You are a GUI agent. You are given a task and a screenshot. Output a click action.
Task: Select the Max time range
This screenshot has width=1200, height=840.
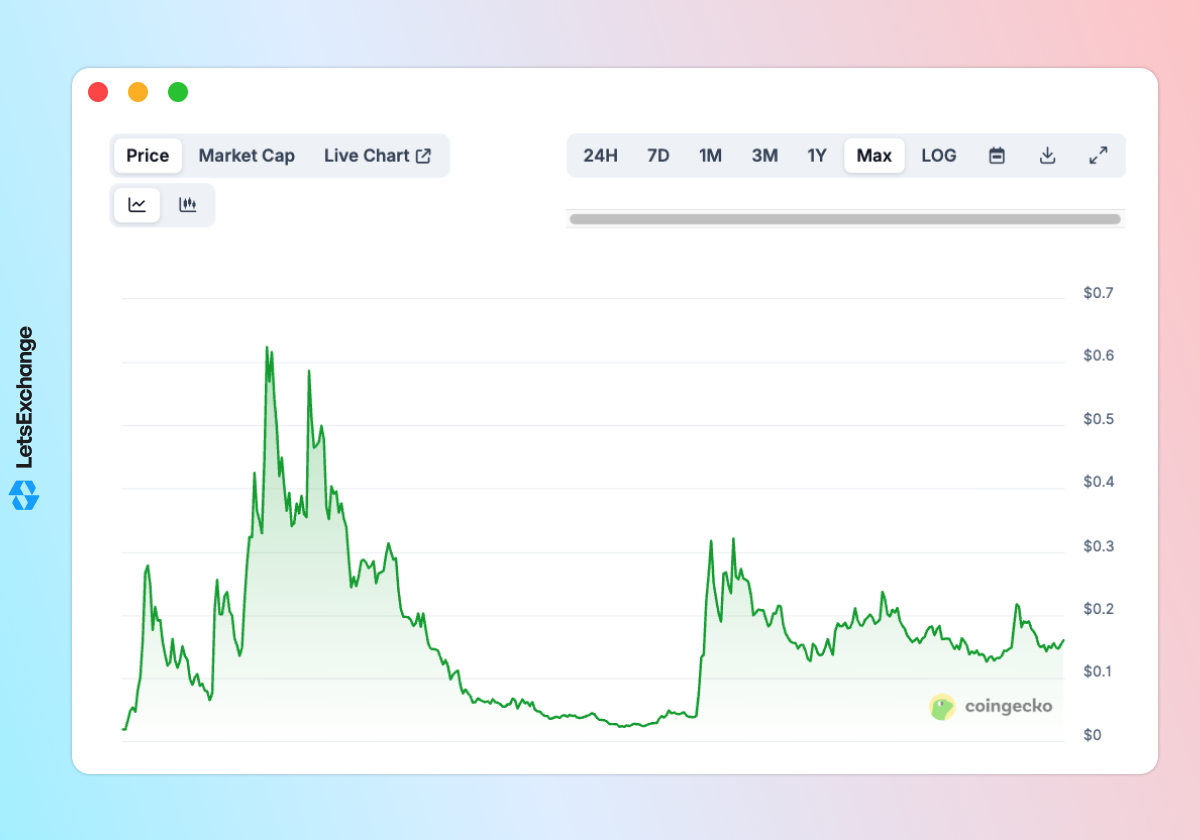pyautogui.click(x=874, y=156)
